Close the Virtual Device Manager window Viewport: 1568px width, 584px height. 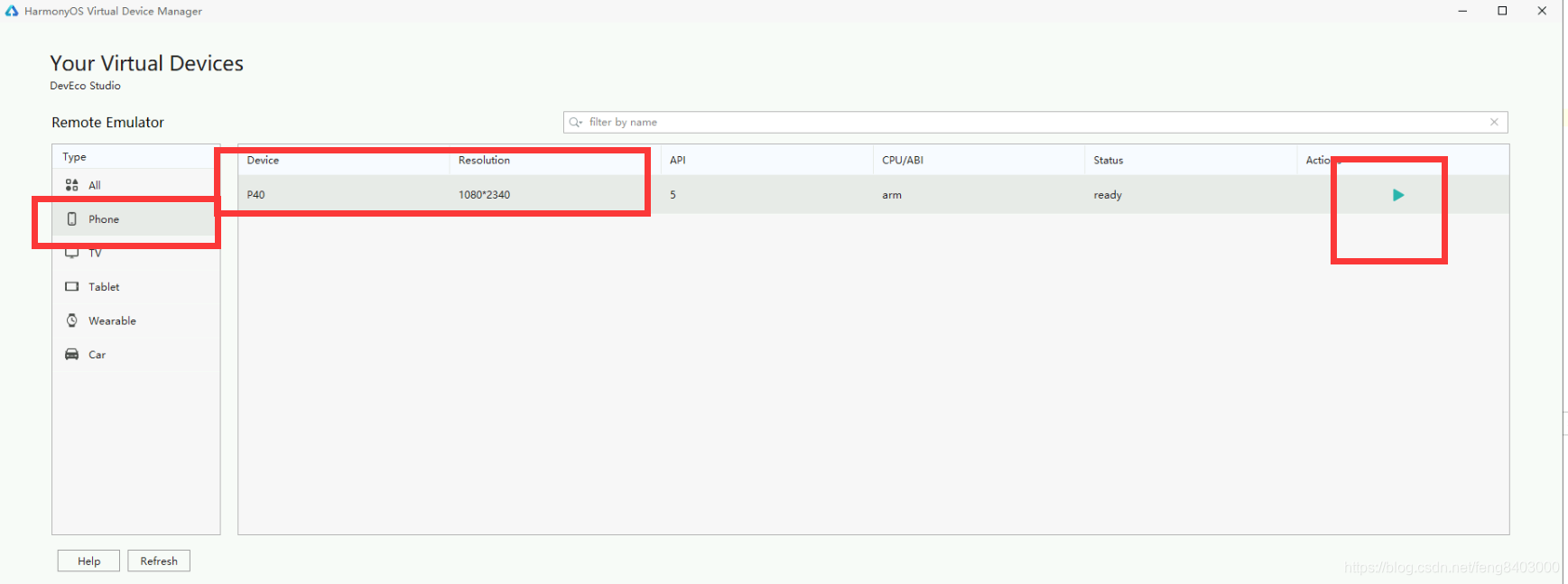[1542, 11]
